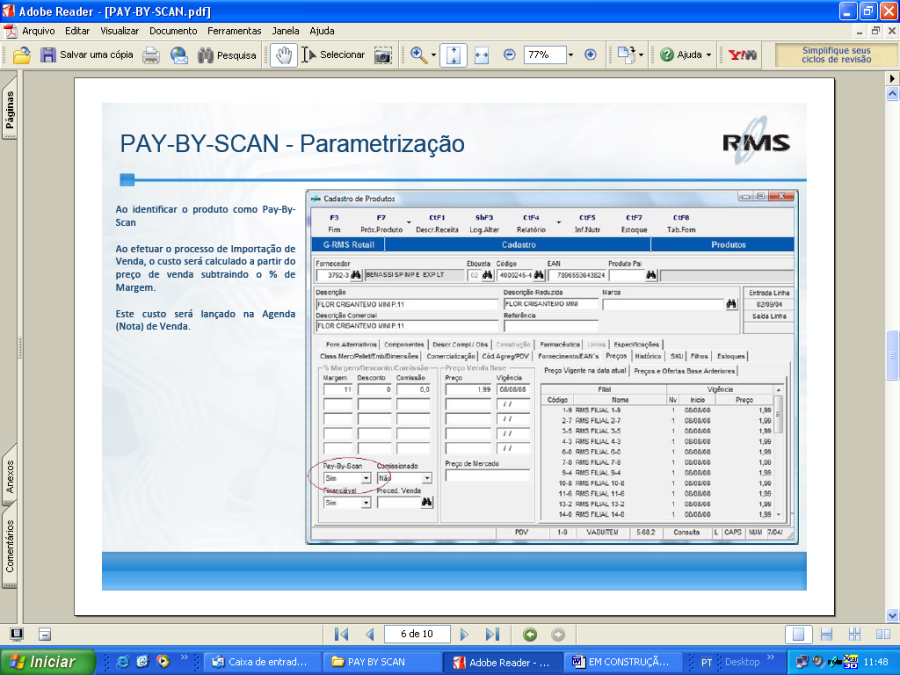Click the rotate pages icon

[626, 55]
